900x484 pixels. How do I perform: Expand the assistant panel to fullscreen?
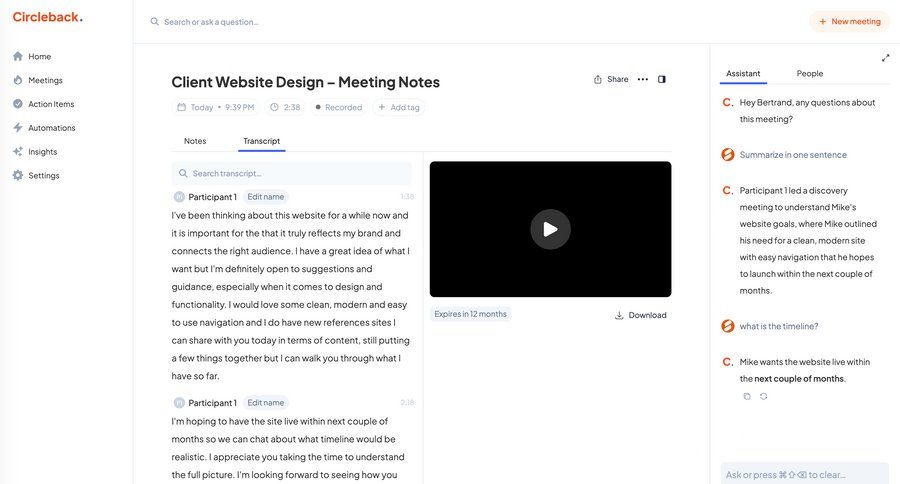tap(885, 58)
